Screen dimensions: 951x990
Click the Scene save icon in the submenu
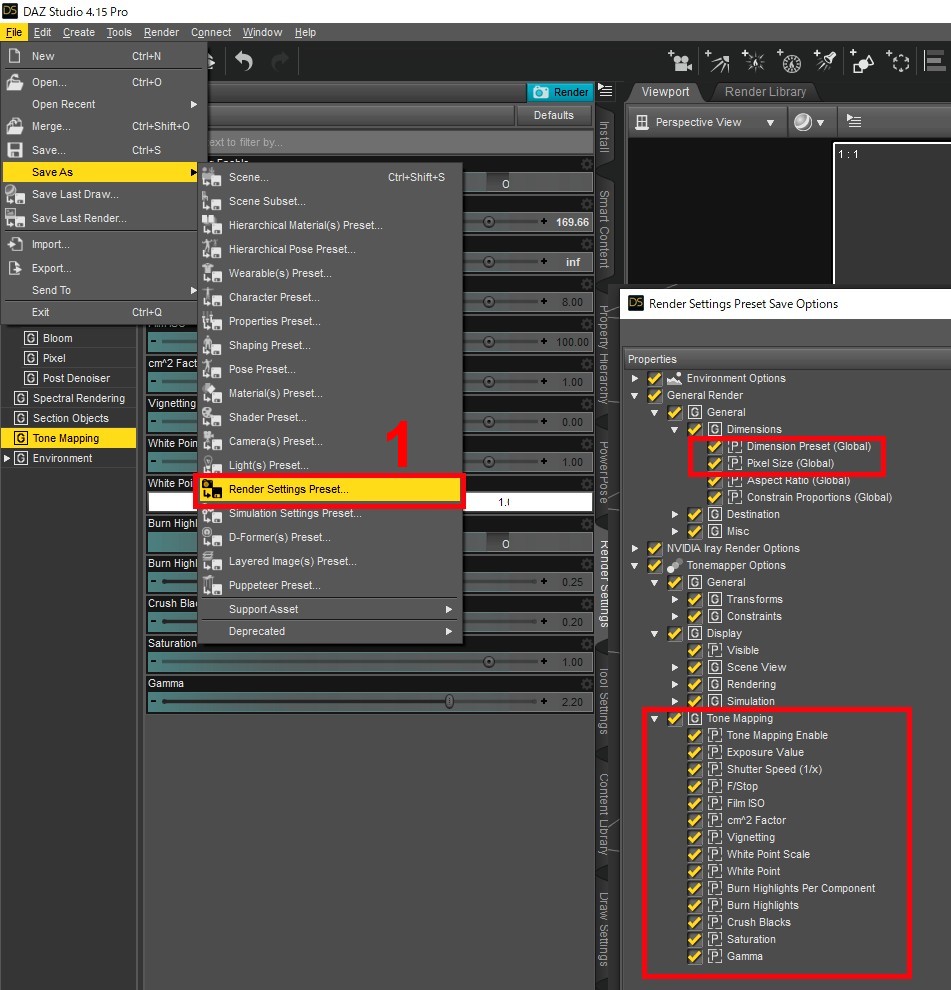(x=212, y=177)
